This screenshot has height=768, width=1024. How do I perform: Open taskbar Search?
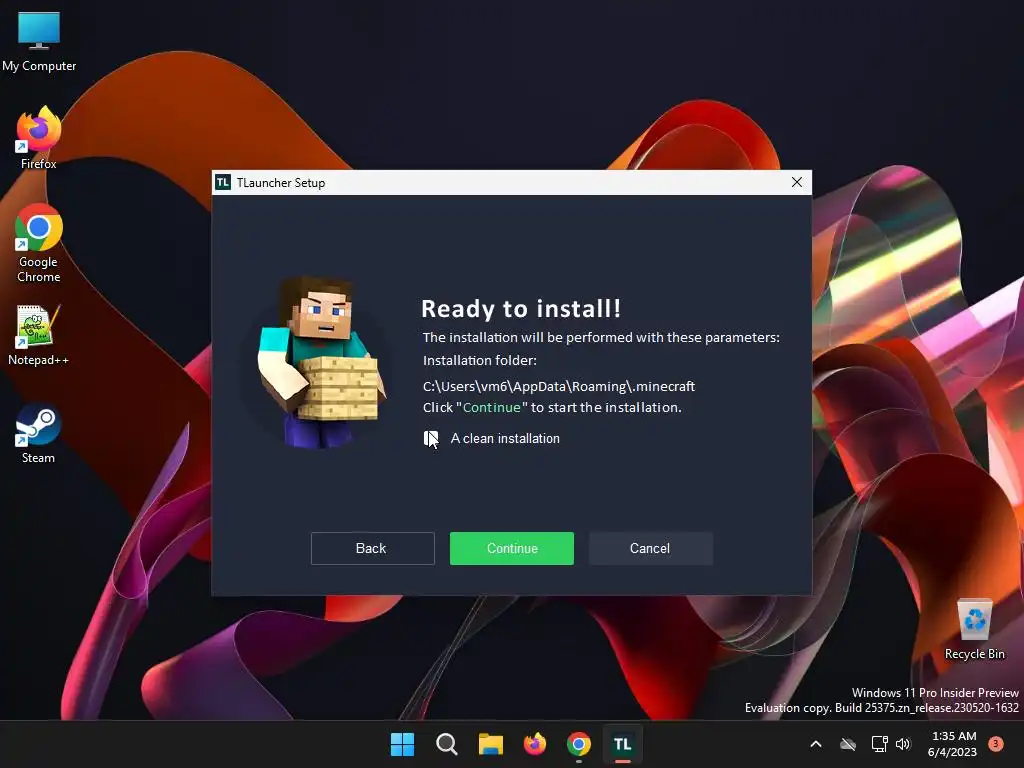pyautogui.click(x=447, y=744)
